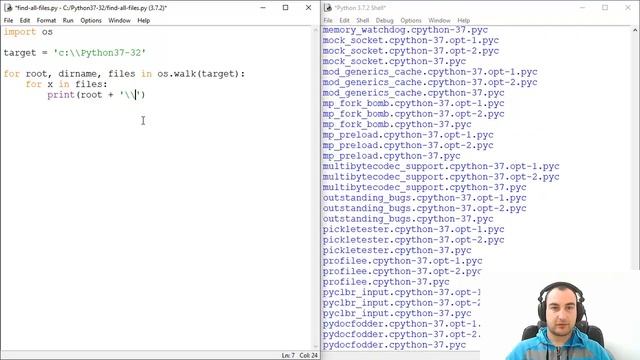
Task: Click multibytecodec_support.cpython-37.opt-2.pyc line
Action: coord(441,177)
